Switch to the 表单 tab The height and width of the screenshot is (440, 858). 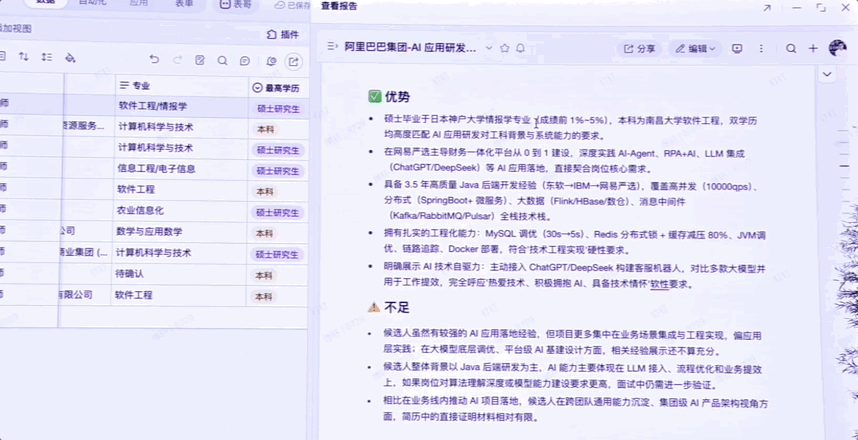[x=185, y=4]
